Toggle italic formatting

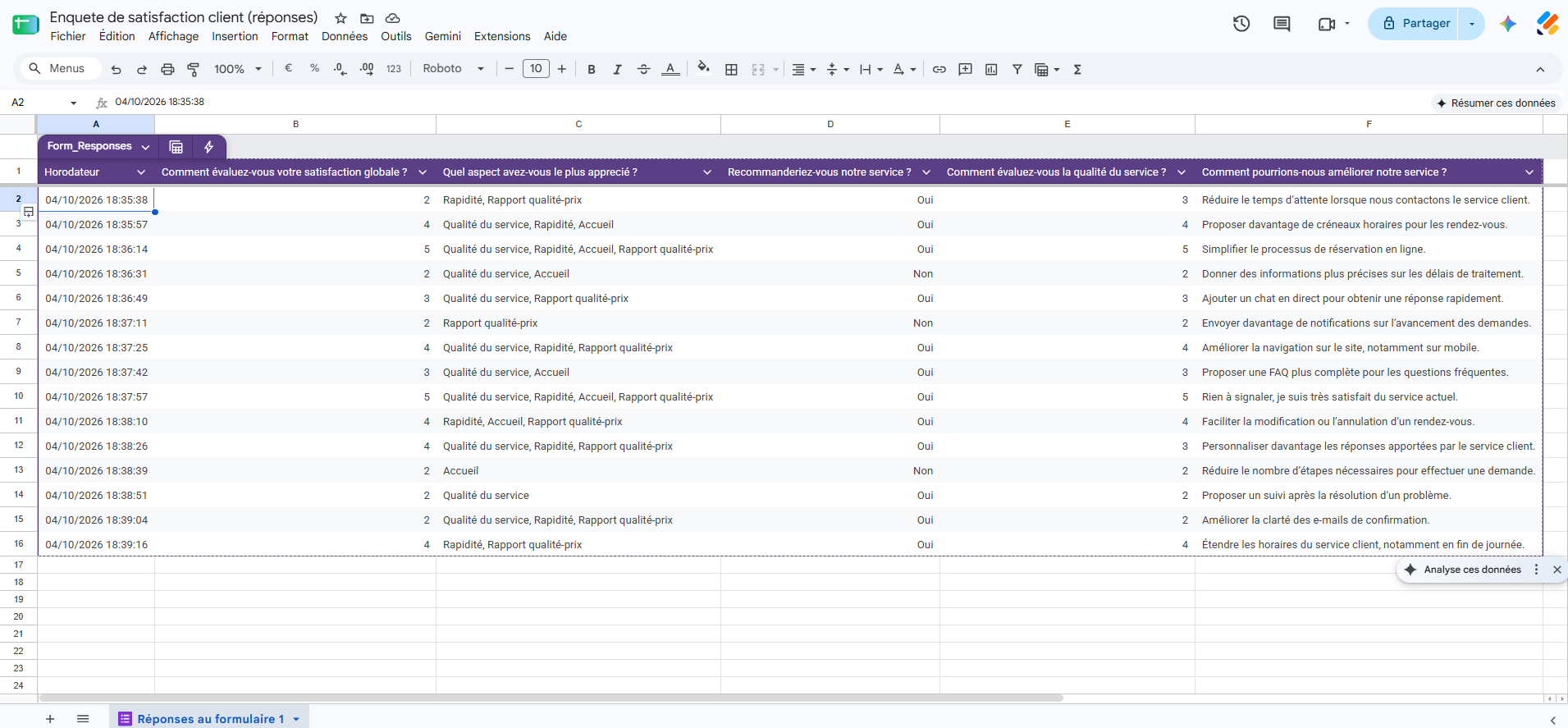pos(617,70)
